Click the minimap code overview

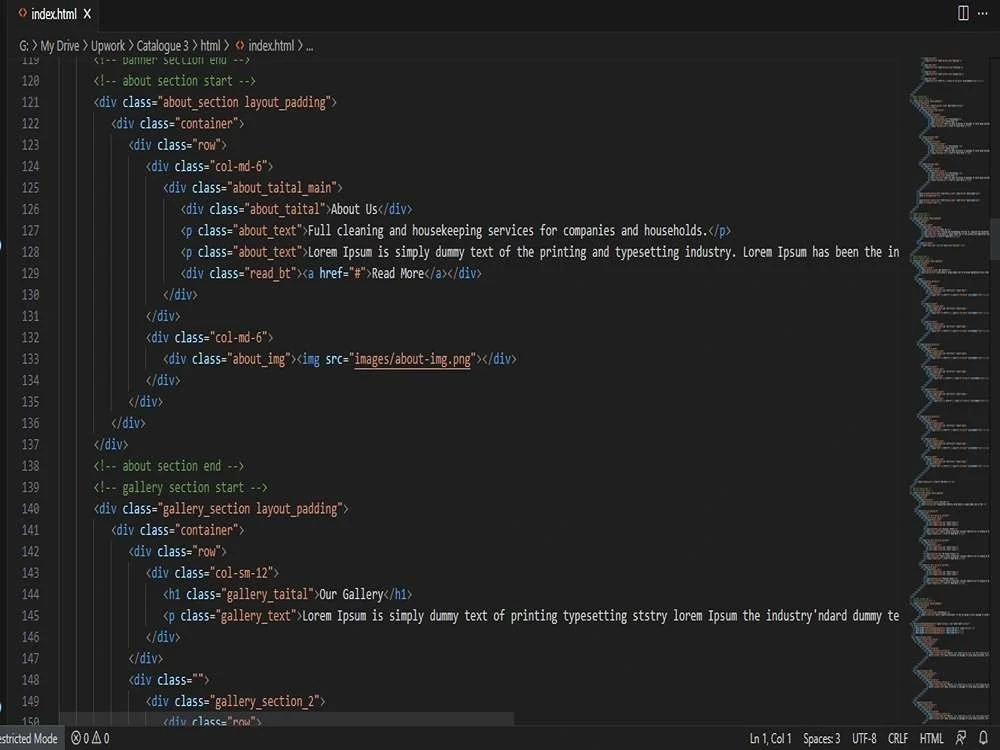(x=949, y=389)
